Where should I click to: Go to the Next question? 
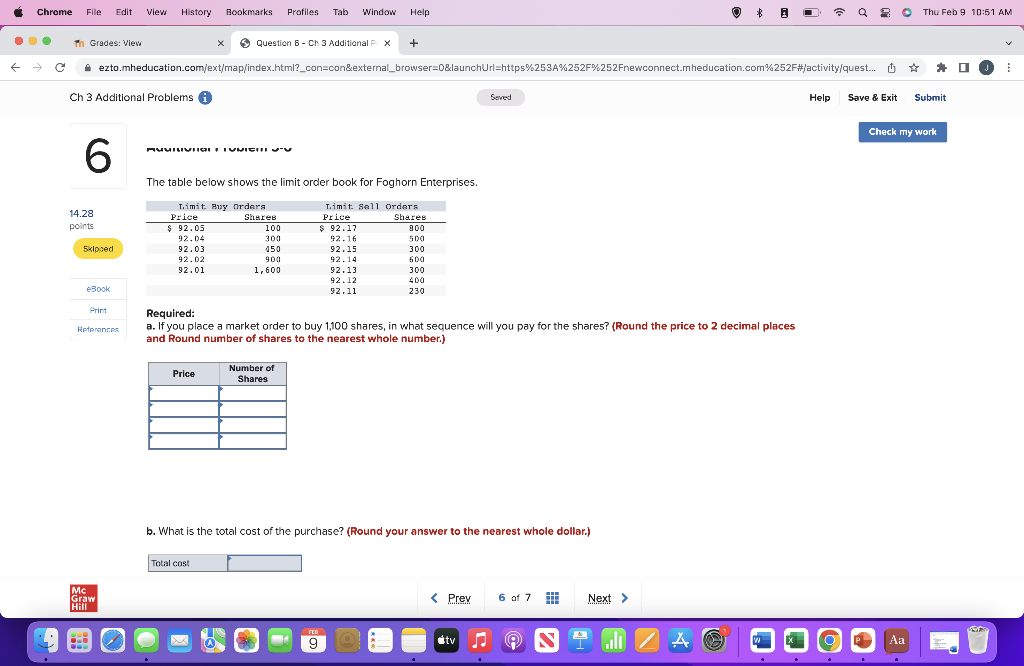click(605, 597)
